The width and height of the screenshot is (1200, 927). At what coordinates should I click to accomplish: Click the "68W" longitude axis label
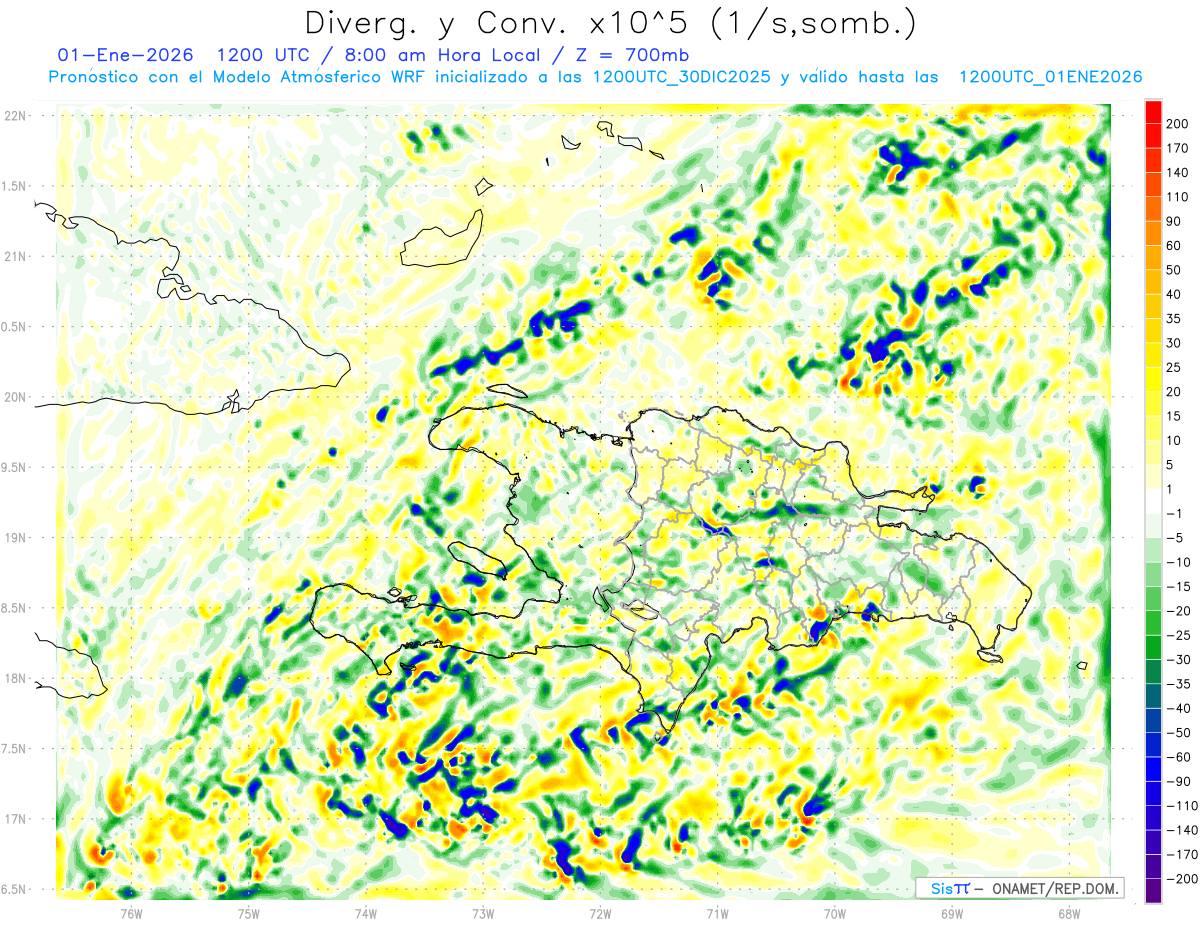coord(1069,913)
